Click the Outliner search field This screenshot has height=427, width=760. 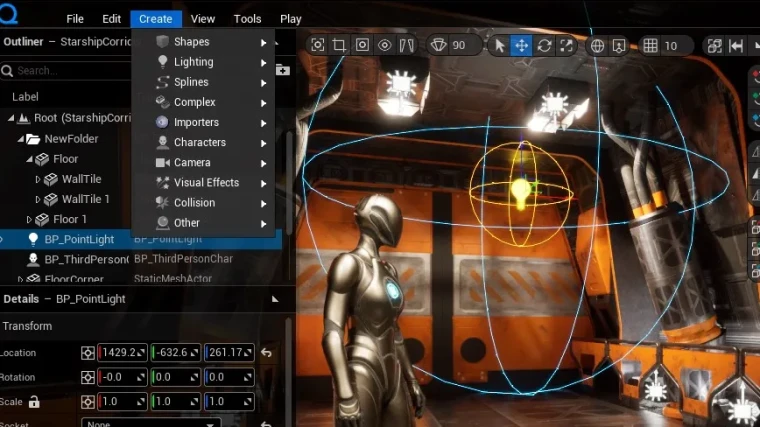[66, 71]
